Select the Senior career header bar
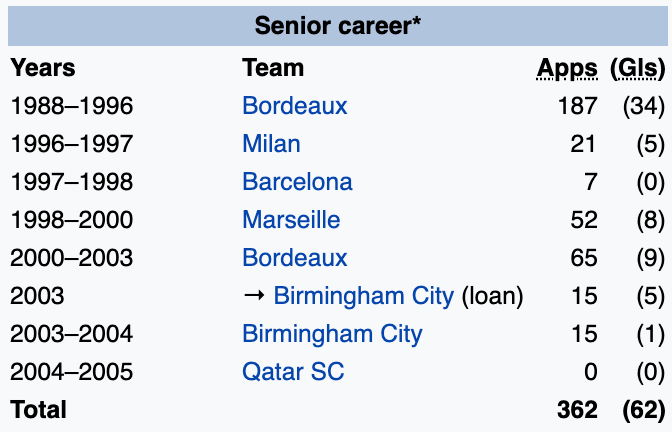 pyautogui.click(x=336, y=25)
